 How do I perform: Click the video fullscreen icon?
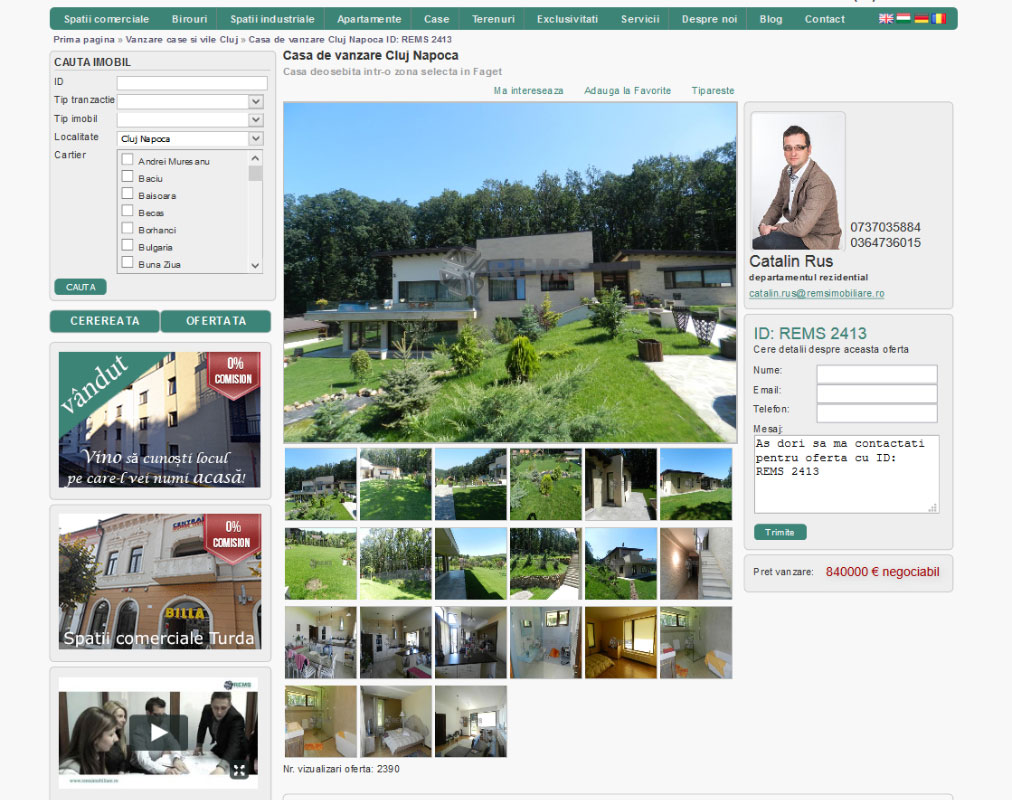point(240,770)
